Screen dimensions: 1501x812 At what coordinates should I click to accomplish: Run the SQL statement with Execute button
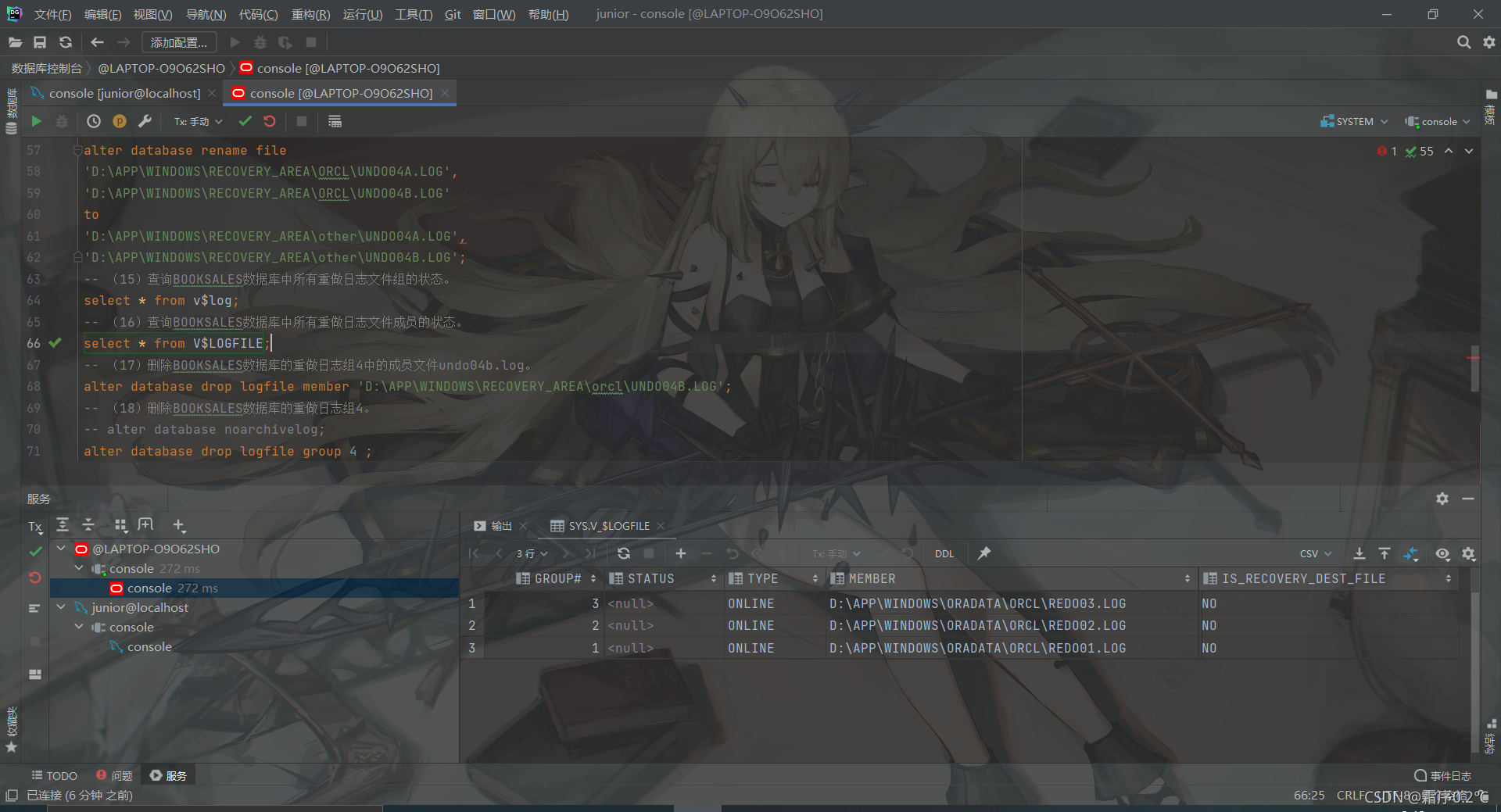coord(36,121)
